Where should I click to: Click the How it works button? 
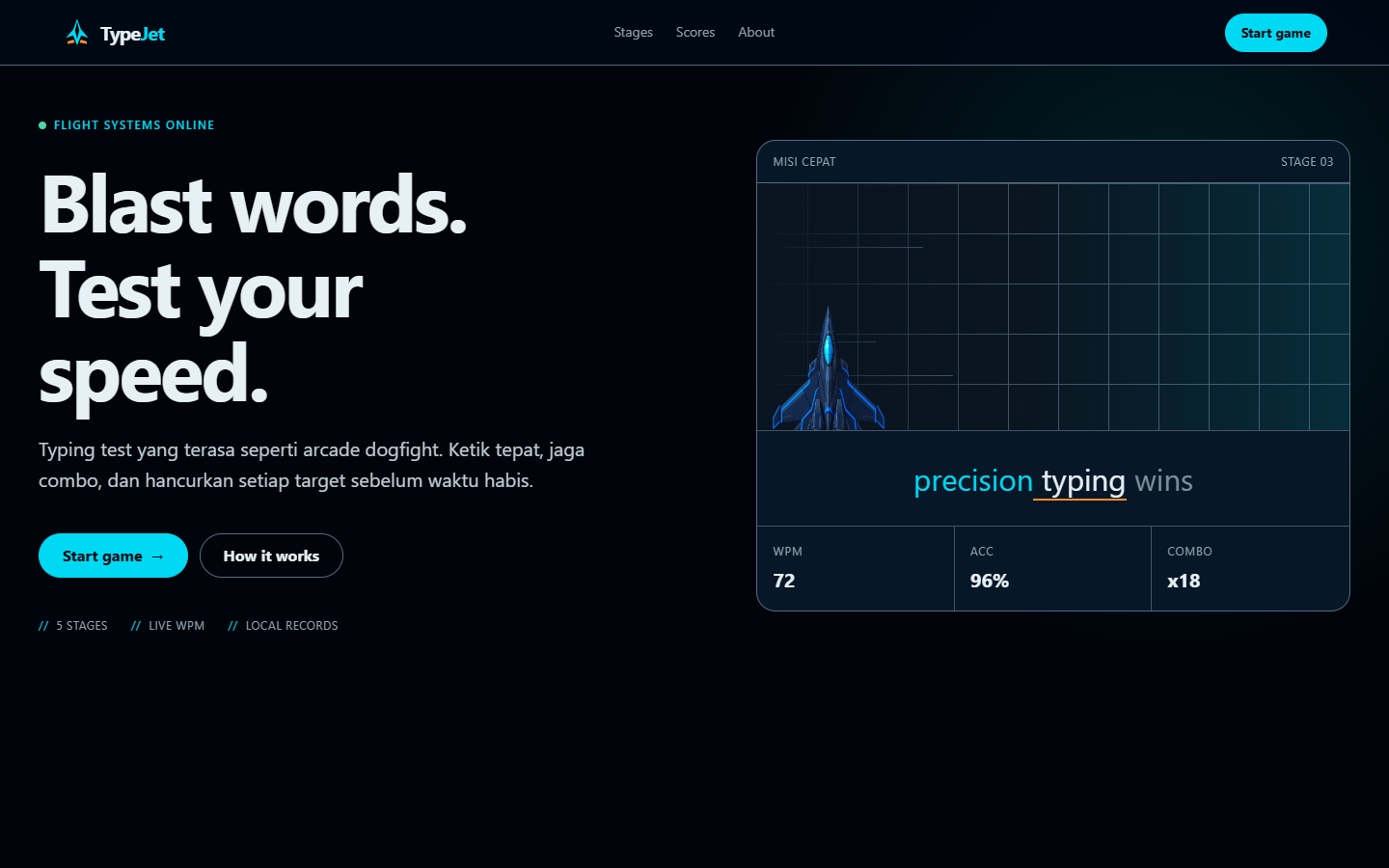click(x=271, y=556)
